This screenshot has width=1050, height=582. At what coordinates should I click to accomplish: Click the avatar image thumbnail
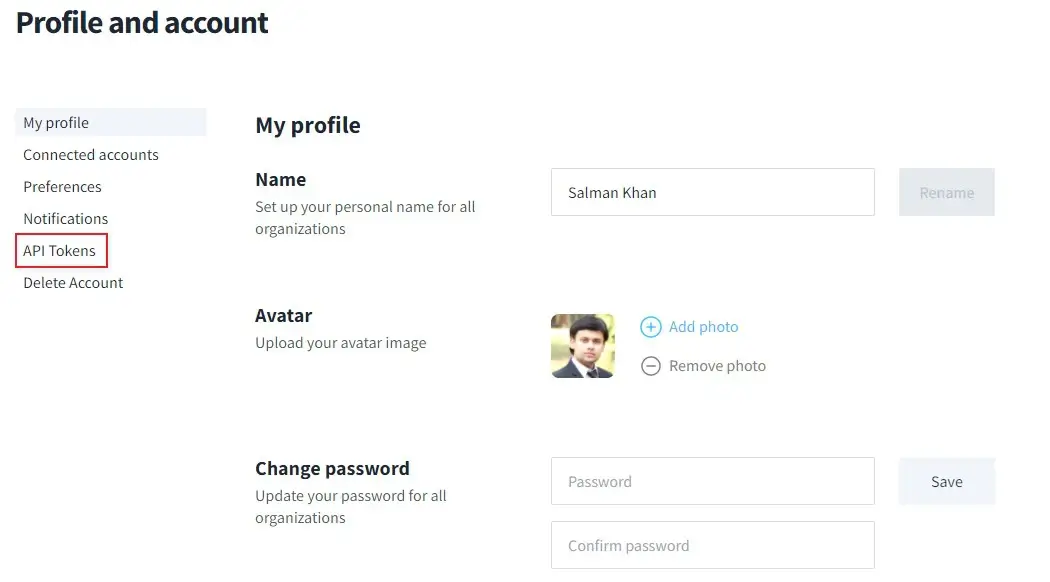coord(583,346)
